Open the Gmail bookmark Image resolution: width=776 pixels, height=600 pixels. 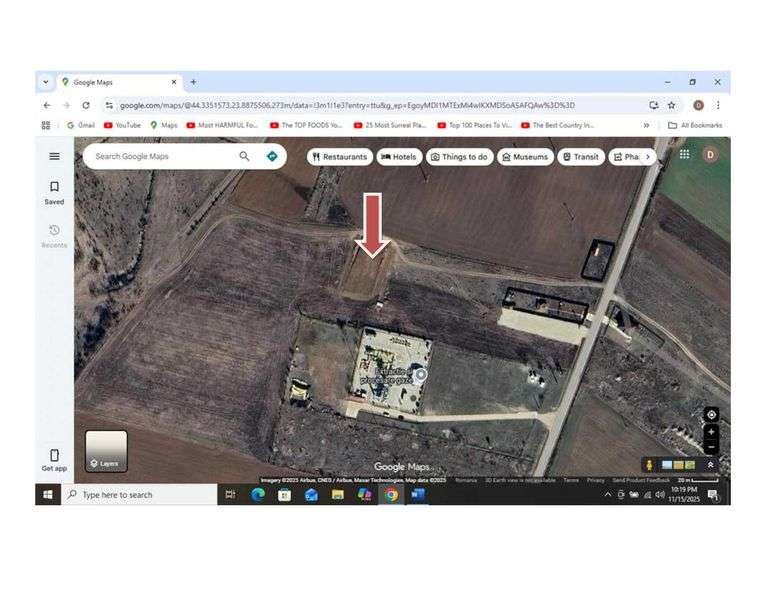(x=81, y=125)
